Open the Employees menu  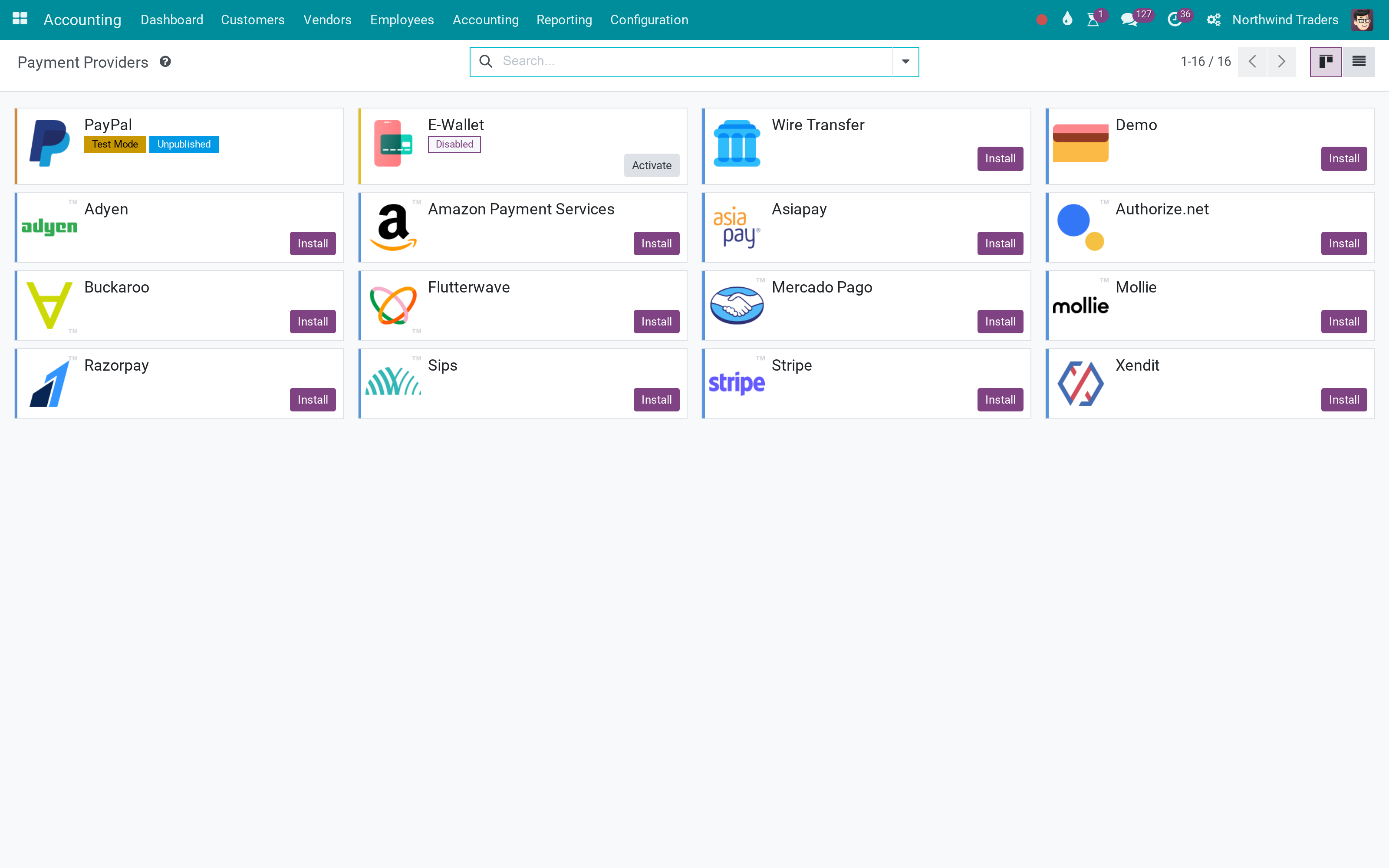click(402, 20)
